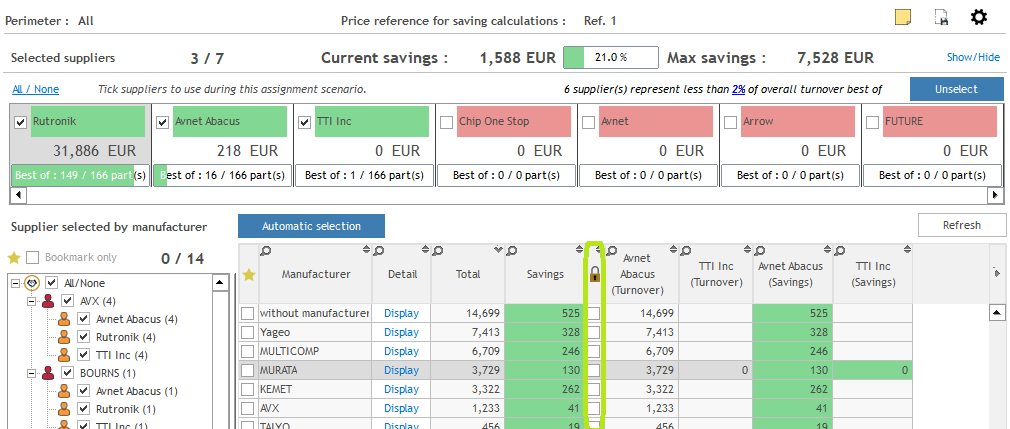1010x429 pixels.
Task: Open the yellow sticky note icon
Action: pos(902,17)
